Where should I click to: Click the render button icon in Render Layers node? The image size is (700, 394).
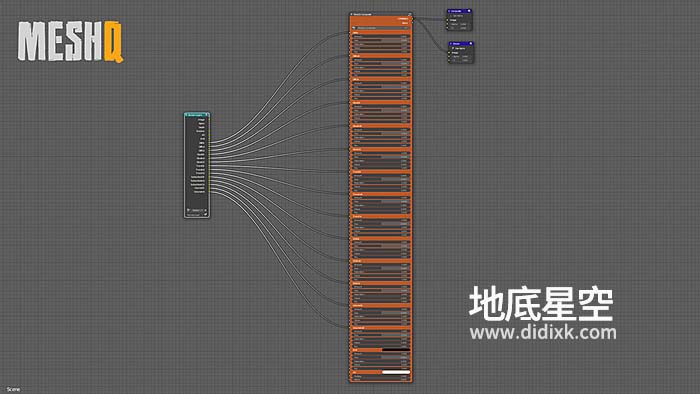[205, 214]
